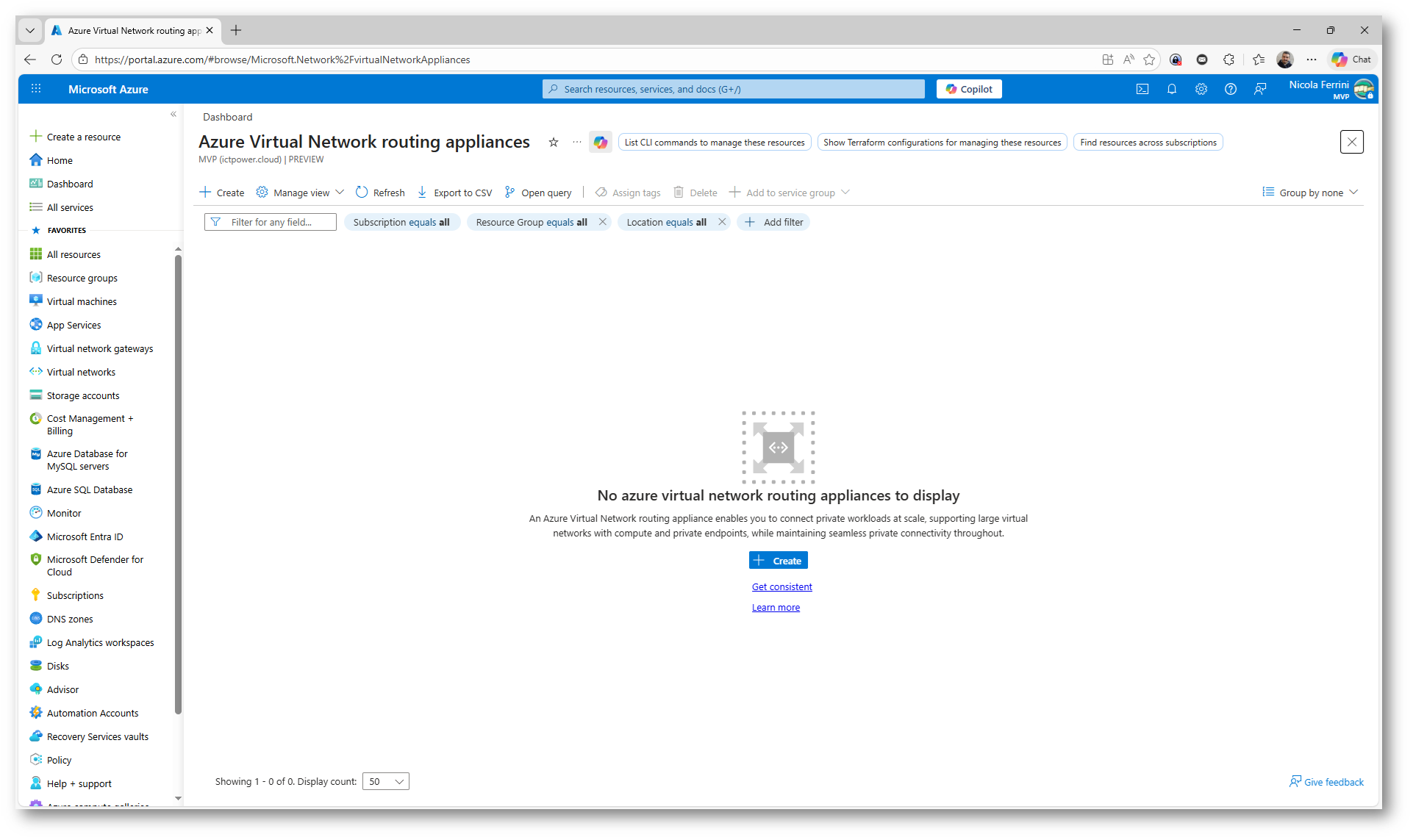The image size is (1413, 840).
Task: Click the Copilot icon beside page title
Action: click(x=601, y=142)
